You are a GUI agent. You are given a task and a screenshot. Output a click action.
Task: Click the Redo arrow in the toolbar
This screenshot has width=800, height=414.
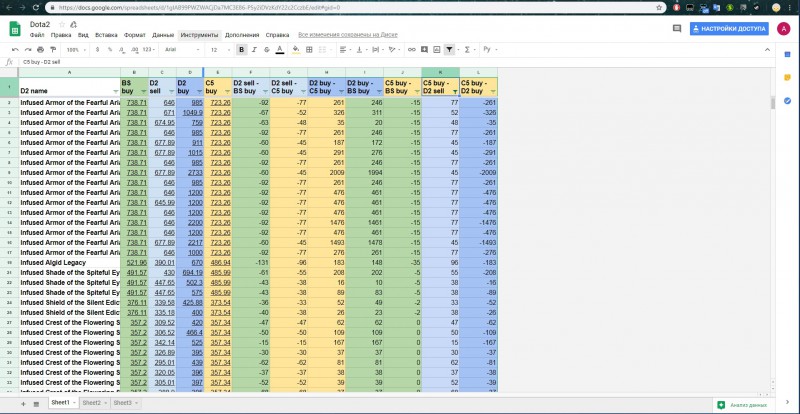click(x=28, y=50)
